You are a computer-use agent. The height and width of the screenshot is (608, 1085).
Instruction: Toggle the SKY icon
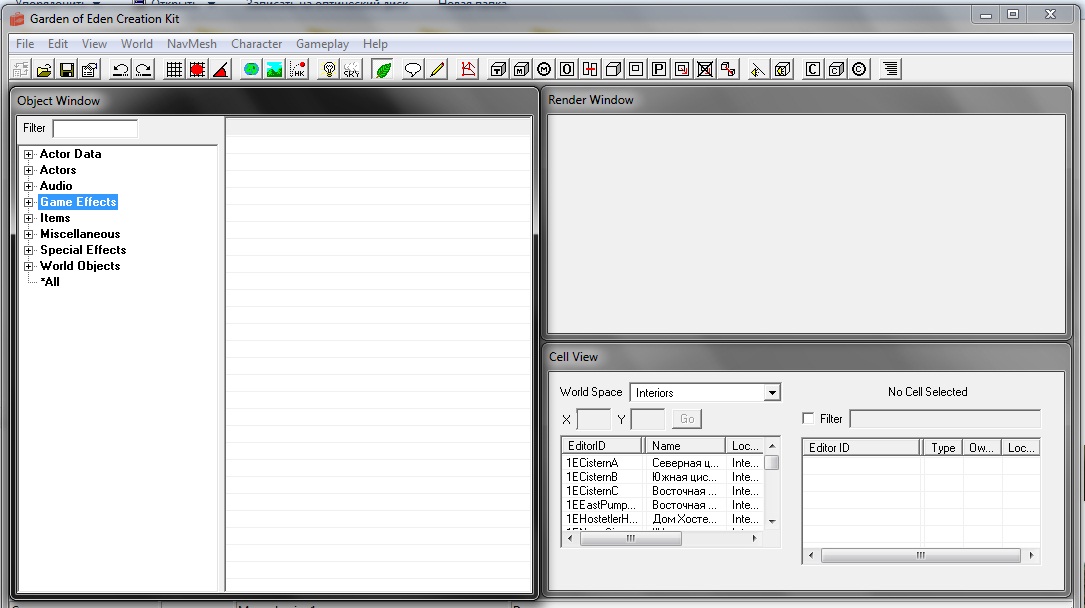(352, 69)
